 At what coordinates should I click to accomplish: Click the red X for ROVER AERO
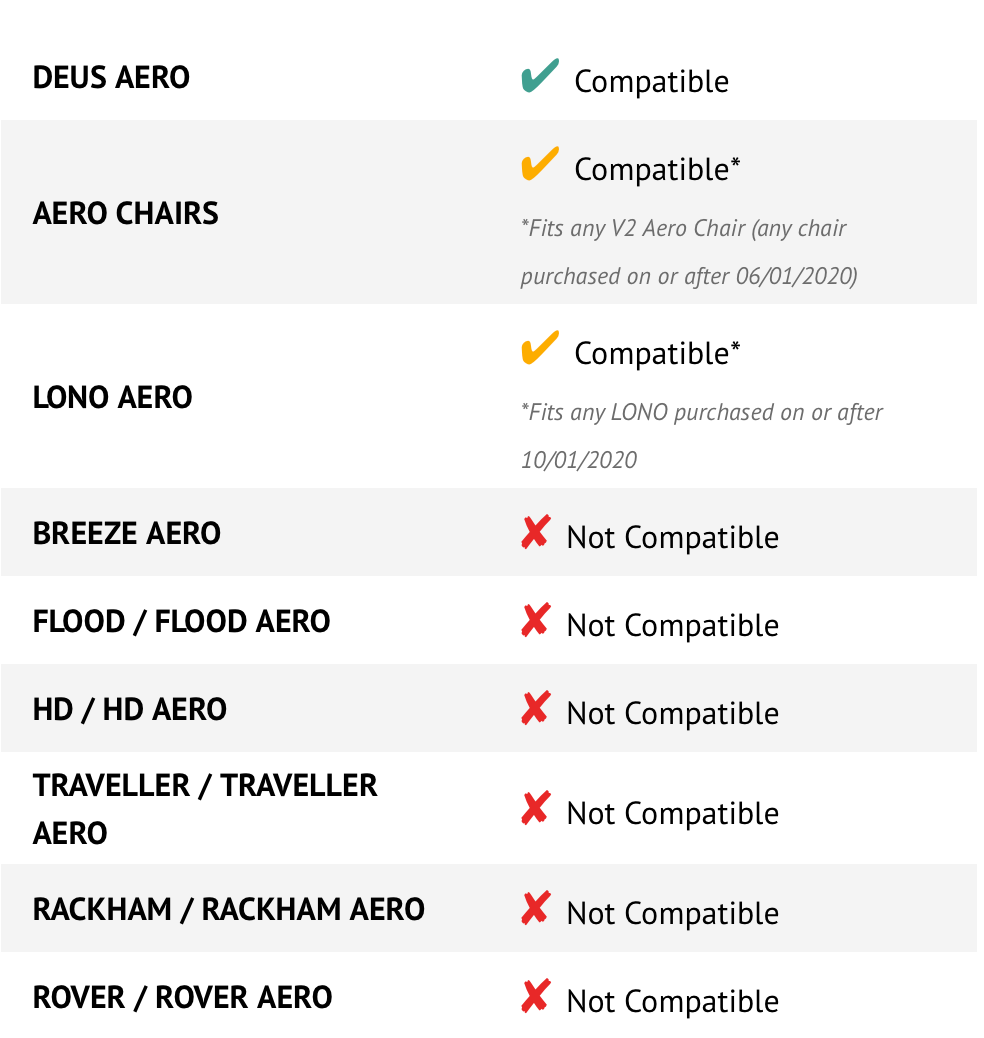(535, 997)
